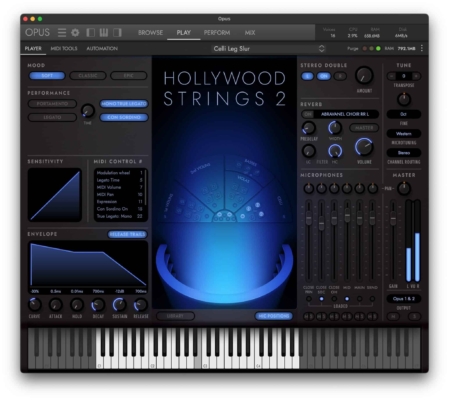Click the Master Gain fader
This screenshot has height=400, width=449.
click(x=393, y=219)
